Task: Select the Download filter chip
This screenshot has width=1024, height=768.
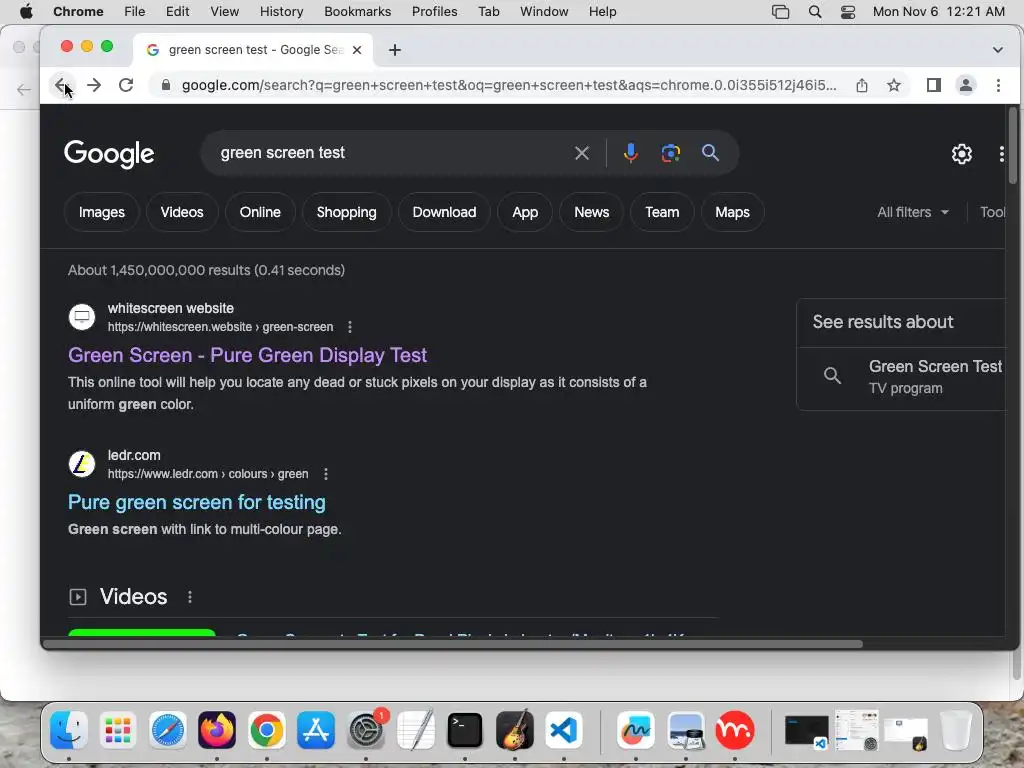Action: tap(444, 212)
